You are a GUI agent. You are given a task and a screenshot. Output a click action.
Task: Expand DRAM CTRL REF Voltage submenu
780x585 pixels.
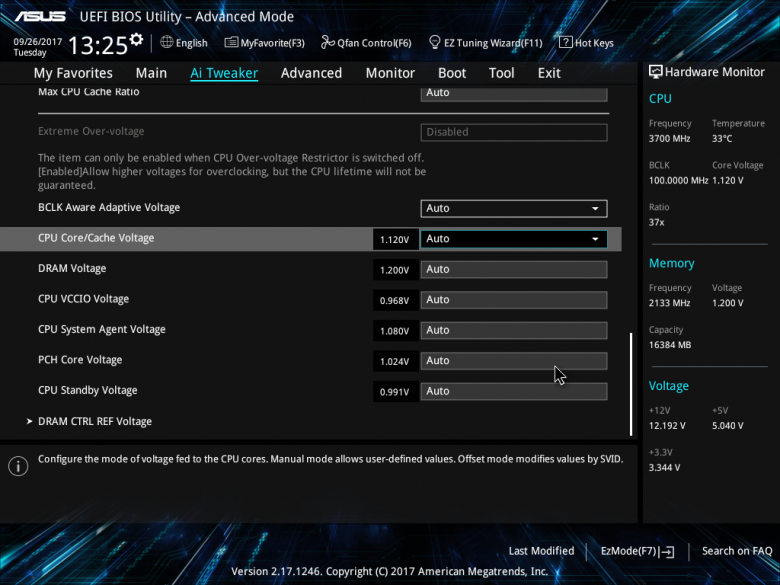95,421
